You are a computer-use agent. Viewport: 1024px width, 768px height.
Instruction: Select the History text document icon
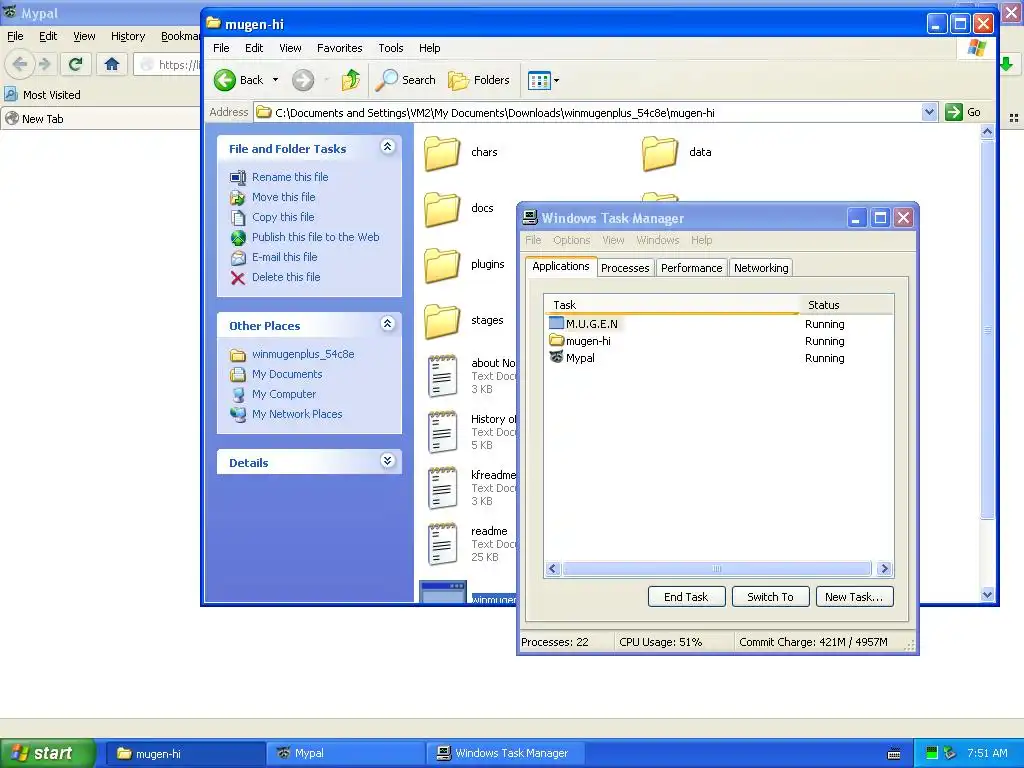tap(442, 432)
